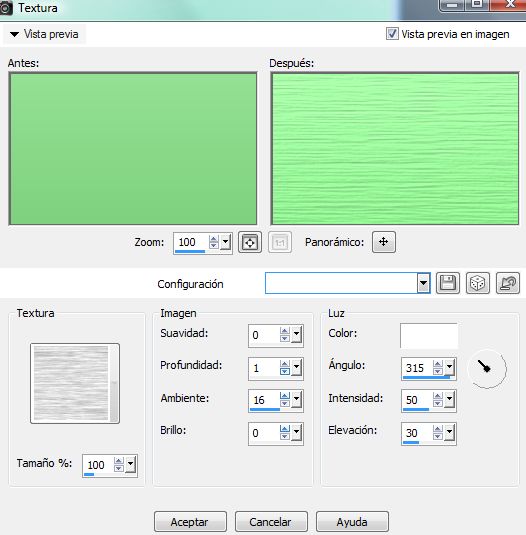Click the fit-to-window zoom icon
The width and height of the screenshot is (526, 535).
click(250, 242)
